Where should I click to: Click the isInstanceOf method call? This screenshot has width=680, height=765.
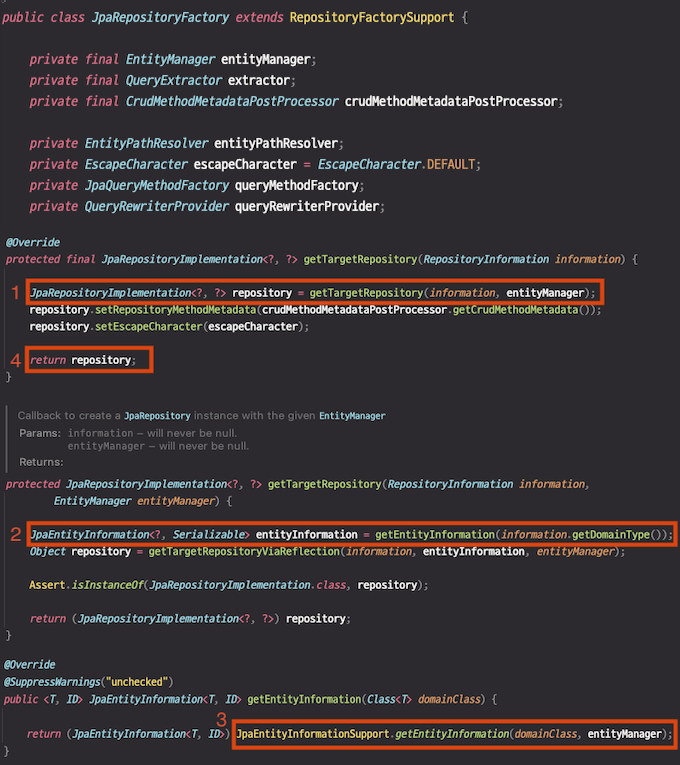[107, 585]
